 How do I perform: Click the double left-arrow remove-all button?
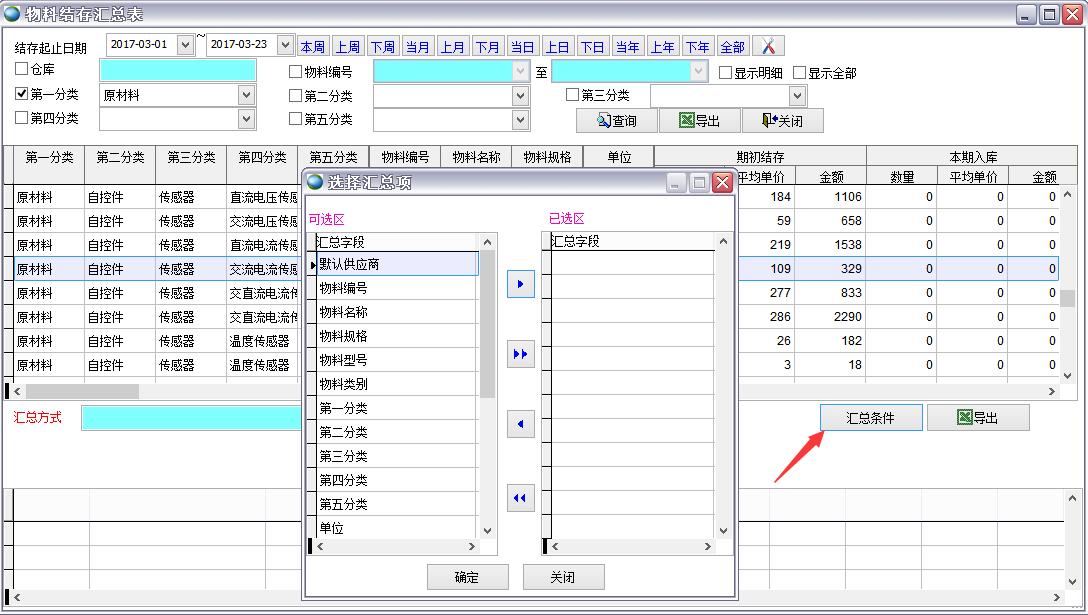[521, 498]
